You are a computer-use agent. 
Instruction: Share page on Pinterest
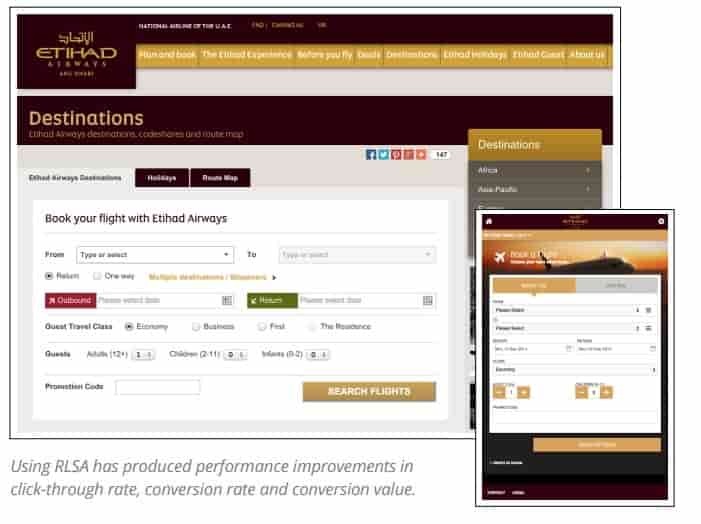396,155
